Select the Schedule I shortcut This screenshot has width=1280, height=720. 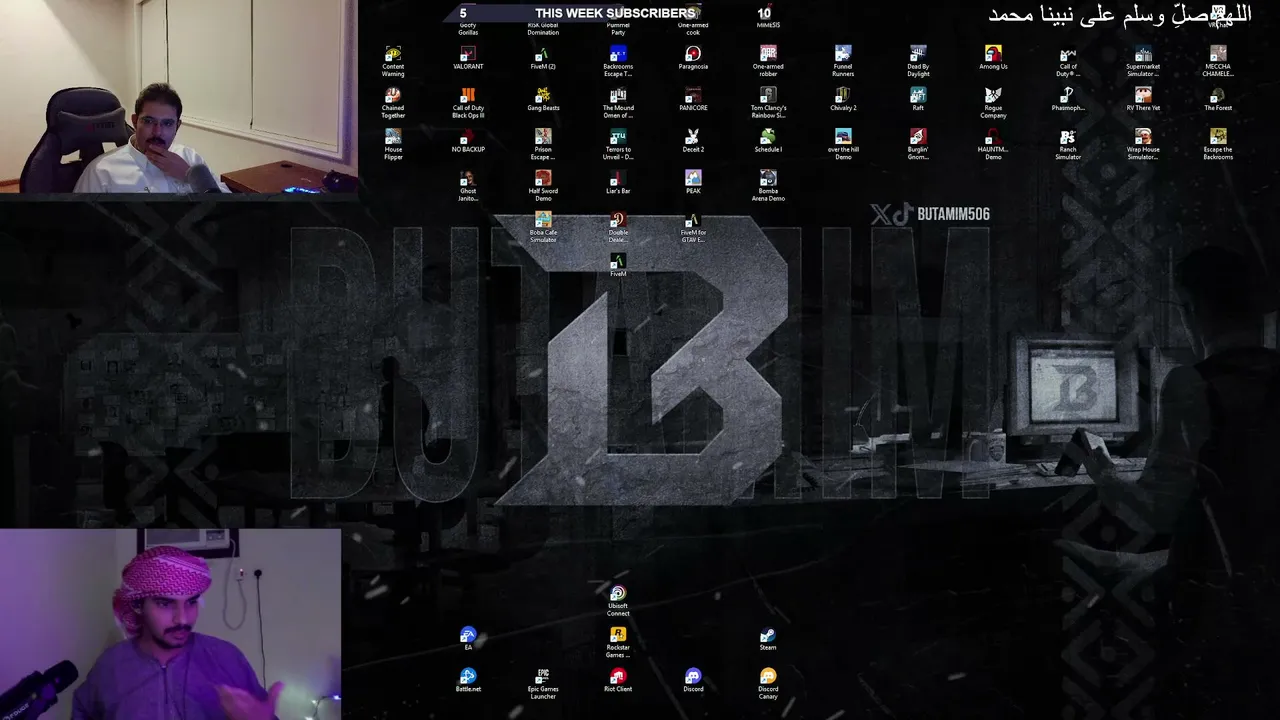(x=768, y=141)
